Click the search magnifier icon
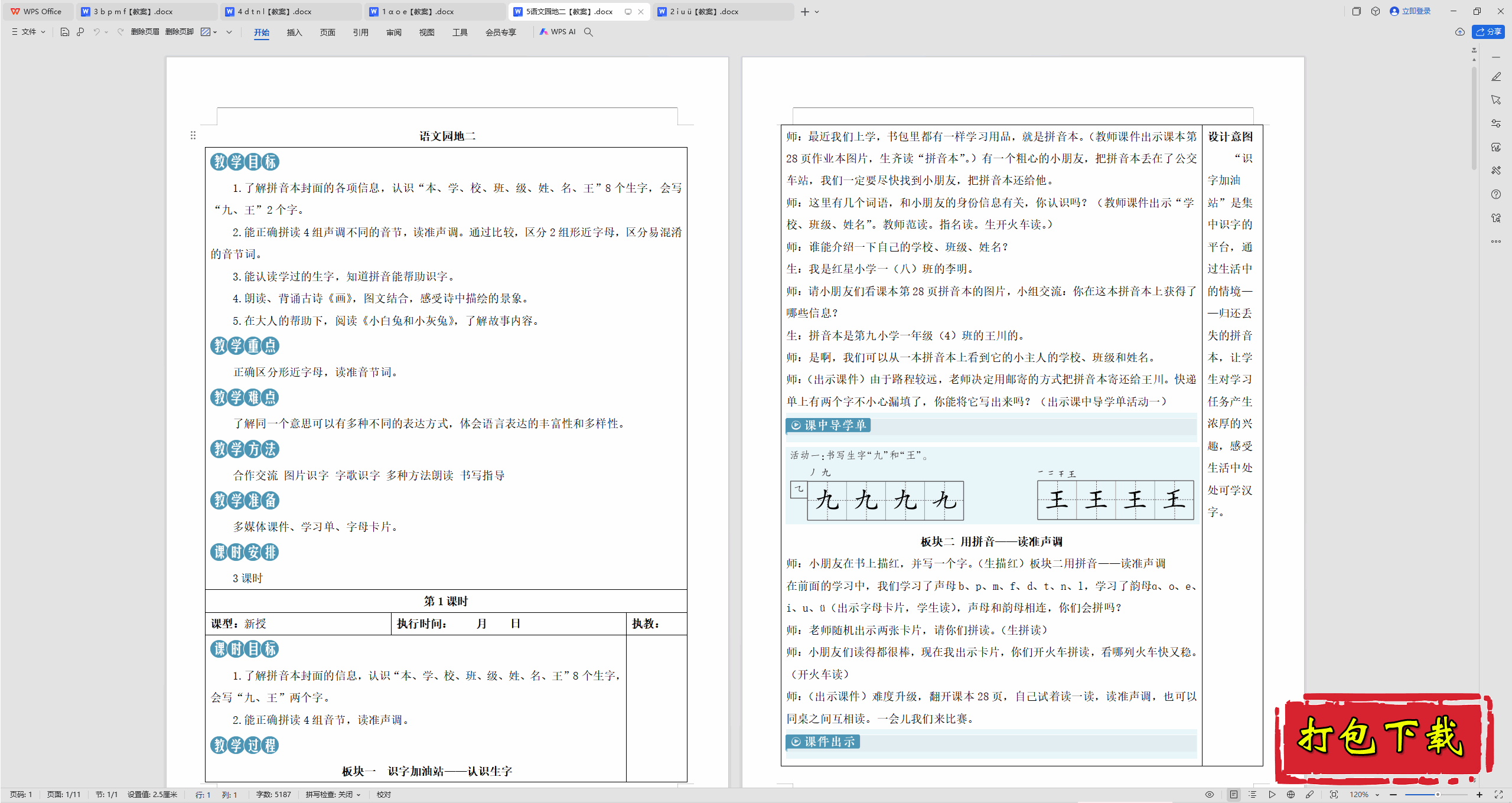This screenshot has width=1512, height=803. tap(588, 32)
